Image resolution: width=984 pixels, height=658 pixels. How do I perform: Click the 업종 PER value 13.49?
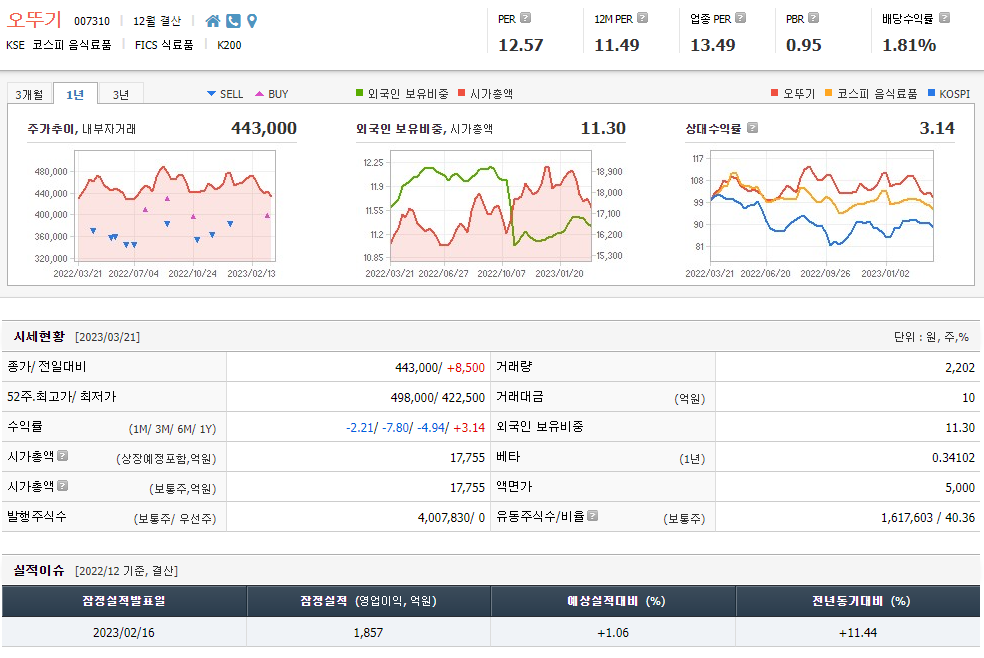coord(713,45)
